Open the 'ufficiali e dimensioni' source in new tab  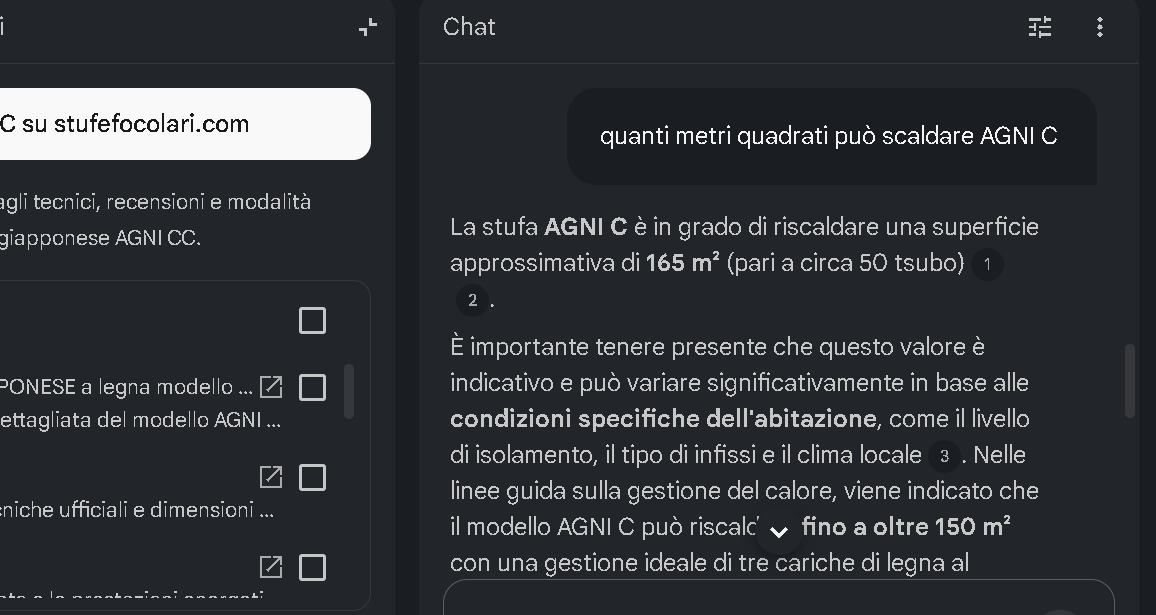pos(271,478)
